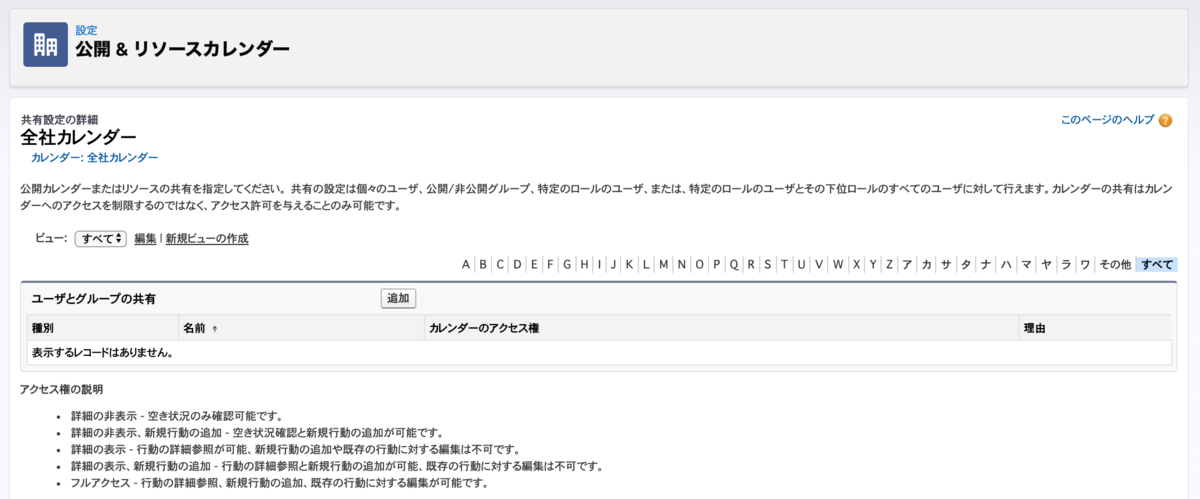Click the 種別 column header
Viewport: 1200px width, 499px height.
pos(43,328)
